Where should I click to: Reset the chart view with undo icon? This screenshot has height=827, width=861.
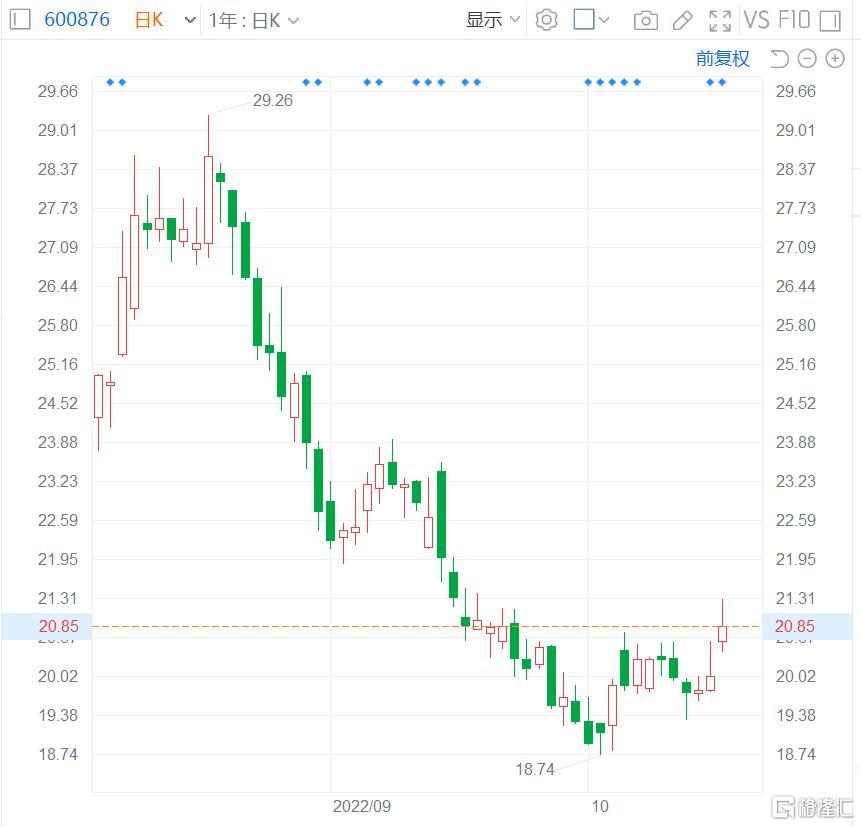click(x=779, y=59)
